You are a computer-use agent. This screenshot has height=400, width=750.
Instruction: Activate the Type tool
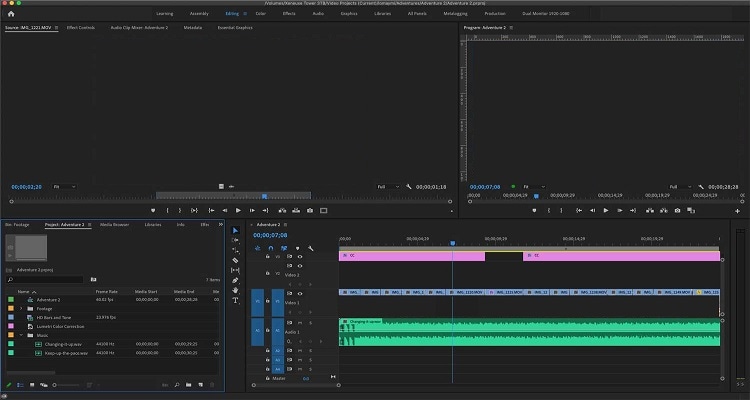[x=236, y=300]
